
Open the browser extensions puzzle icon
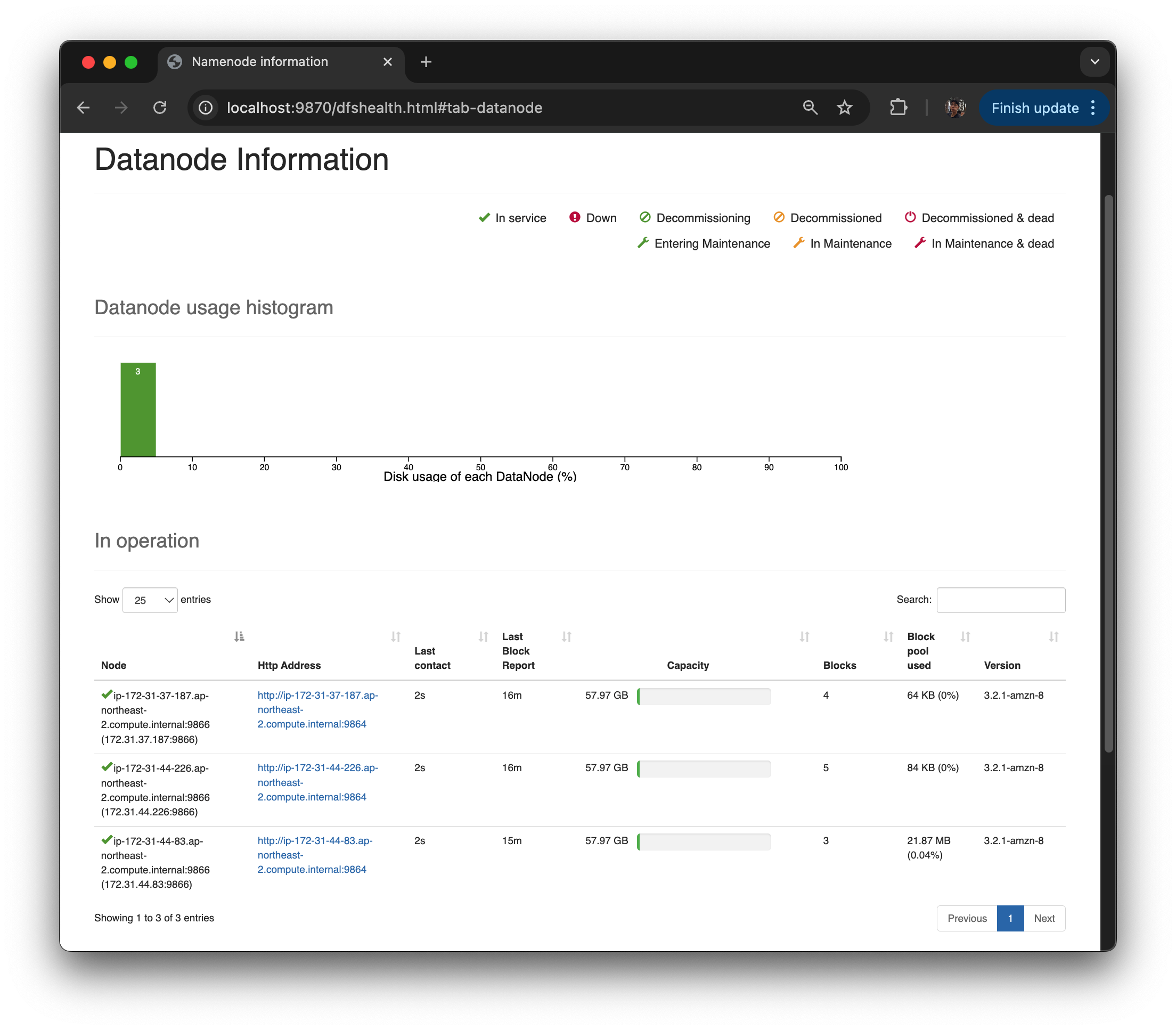[x=899, y=108]
